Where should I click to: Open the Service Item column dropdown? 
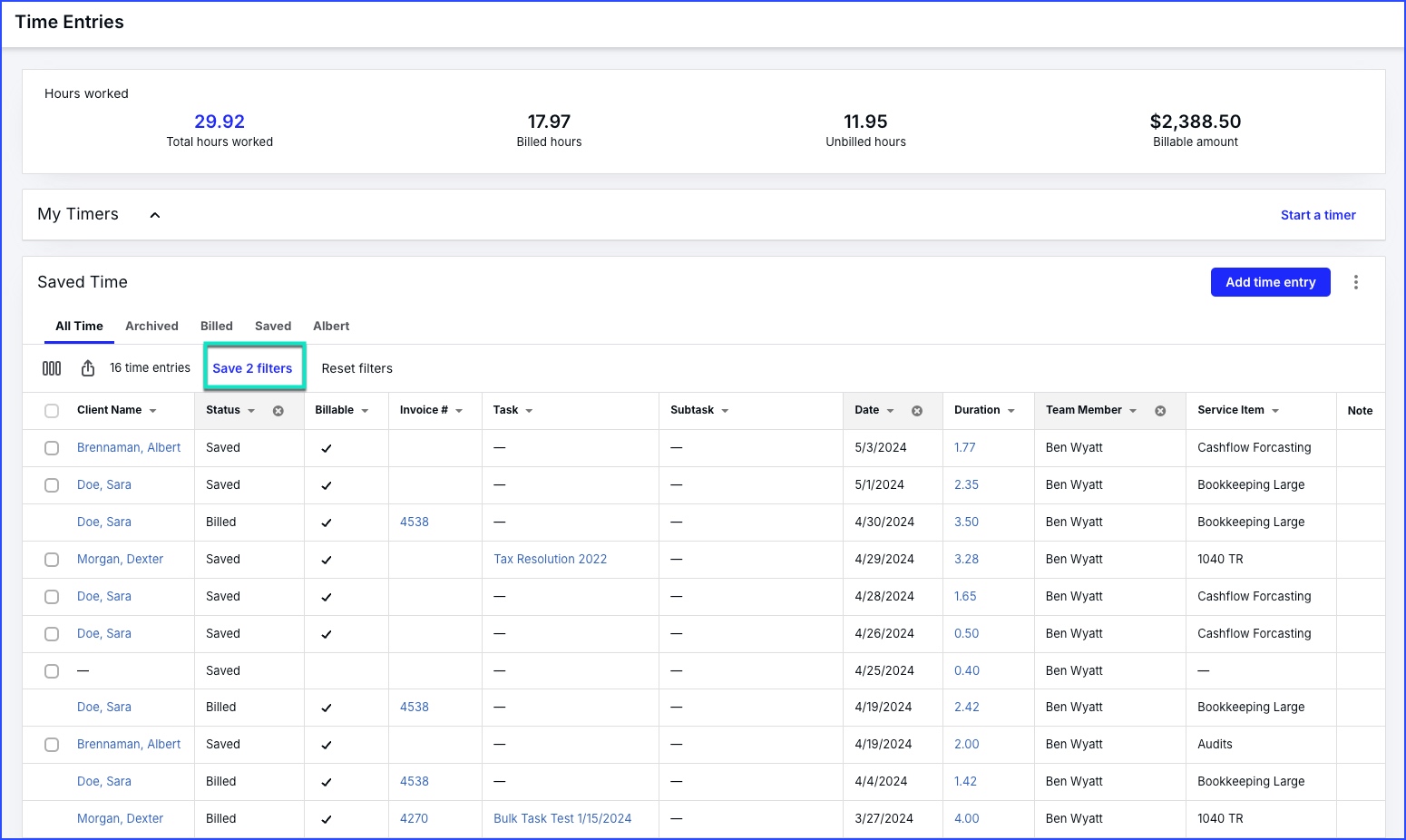pyautogui.click(x=1275, y=411)
